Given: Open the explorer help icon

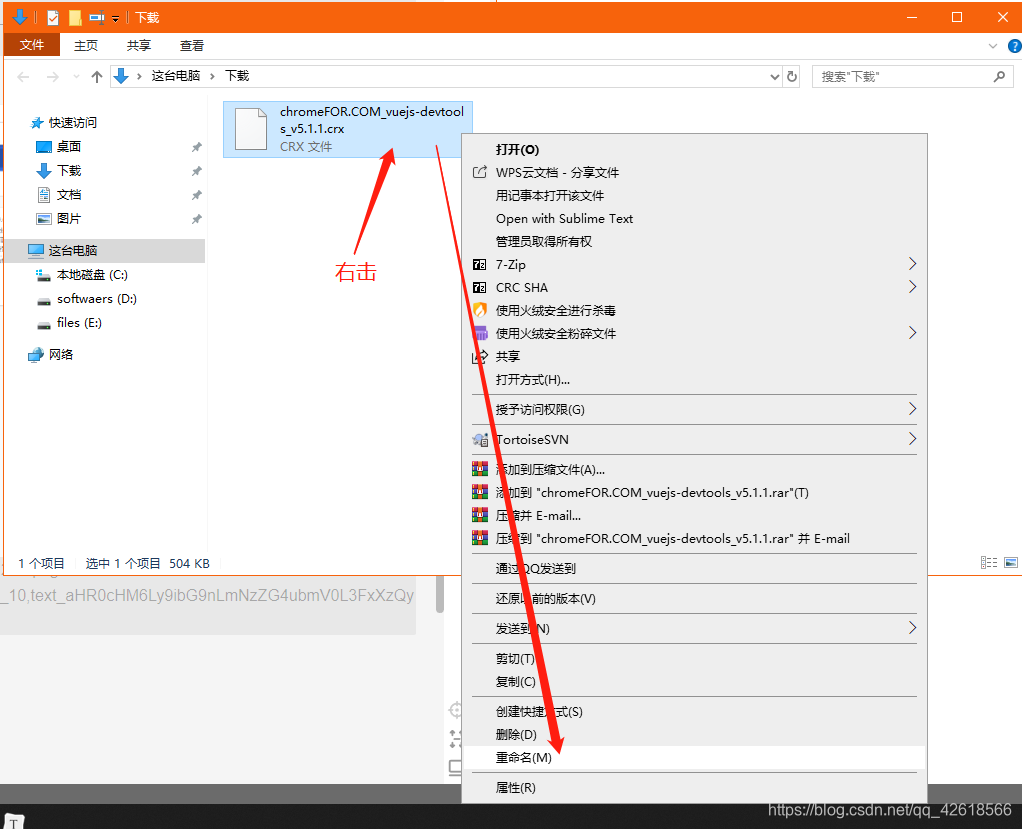Looking at the screenshot, I should click(1015, 46).
